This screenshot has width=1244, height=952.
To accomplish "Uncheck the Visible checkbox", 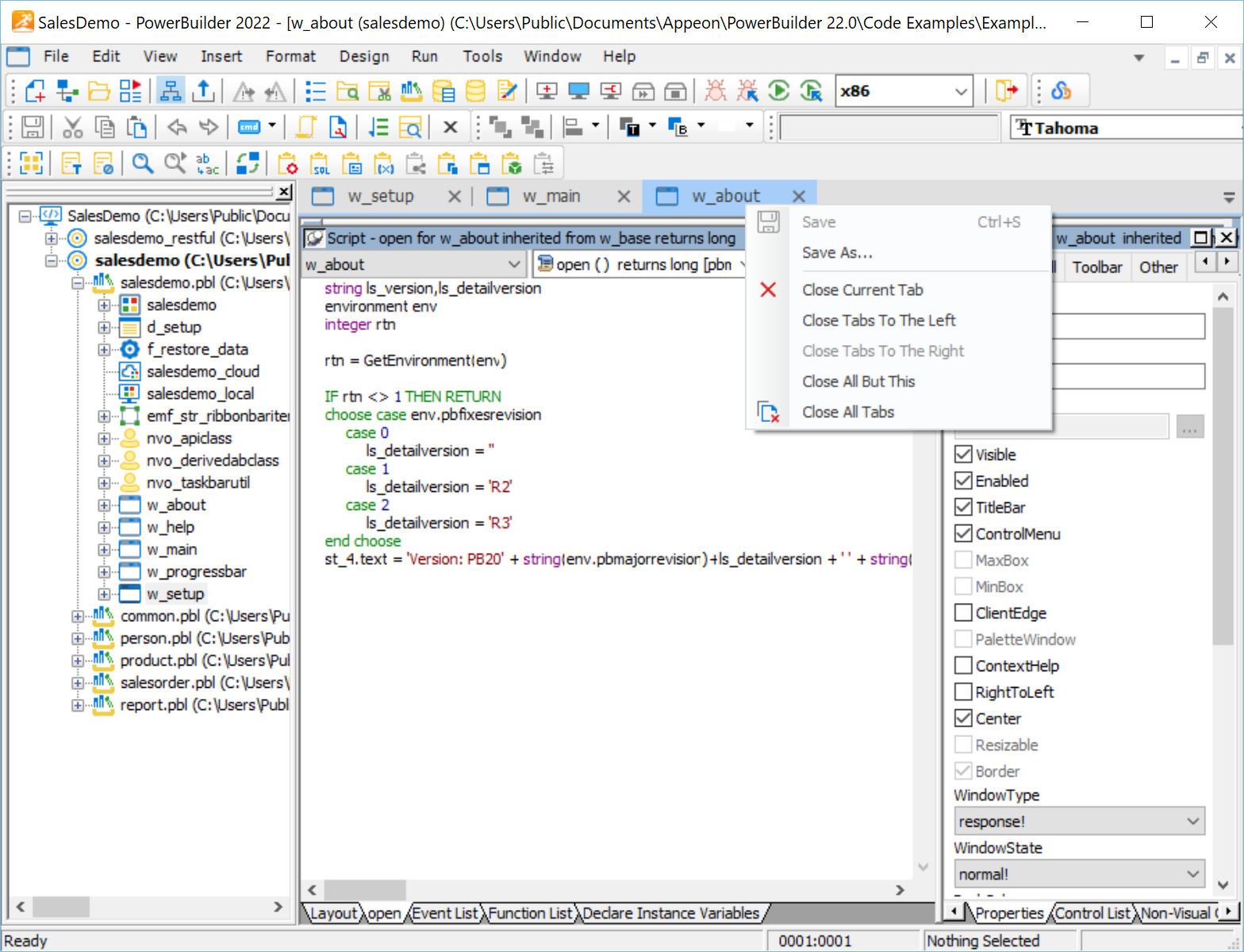I will [x=963, y=455].
